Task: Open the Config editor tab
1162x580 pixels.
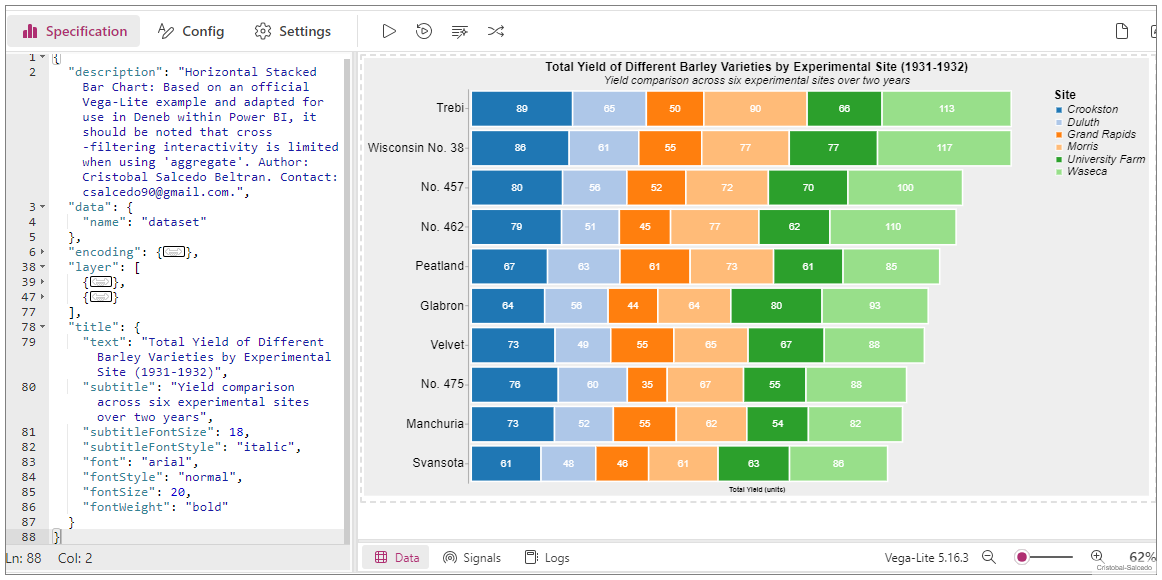Action: pos(191,31)
